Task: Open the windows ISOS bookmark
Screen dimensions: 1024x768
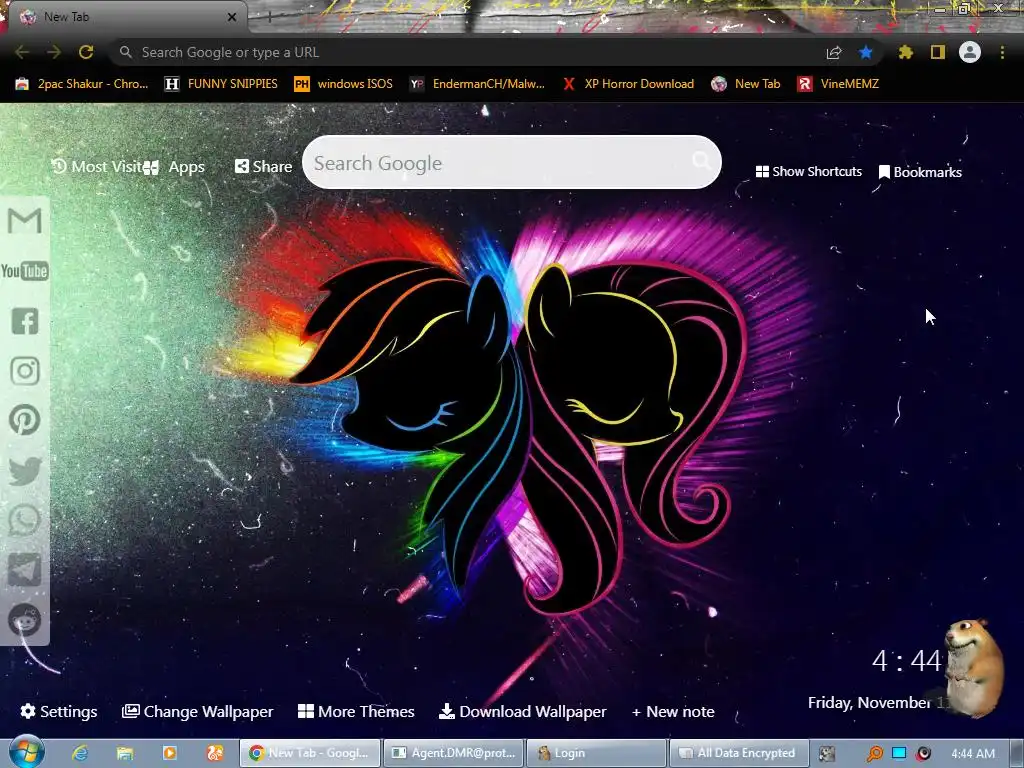Action: click(344, 84)
